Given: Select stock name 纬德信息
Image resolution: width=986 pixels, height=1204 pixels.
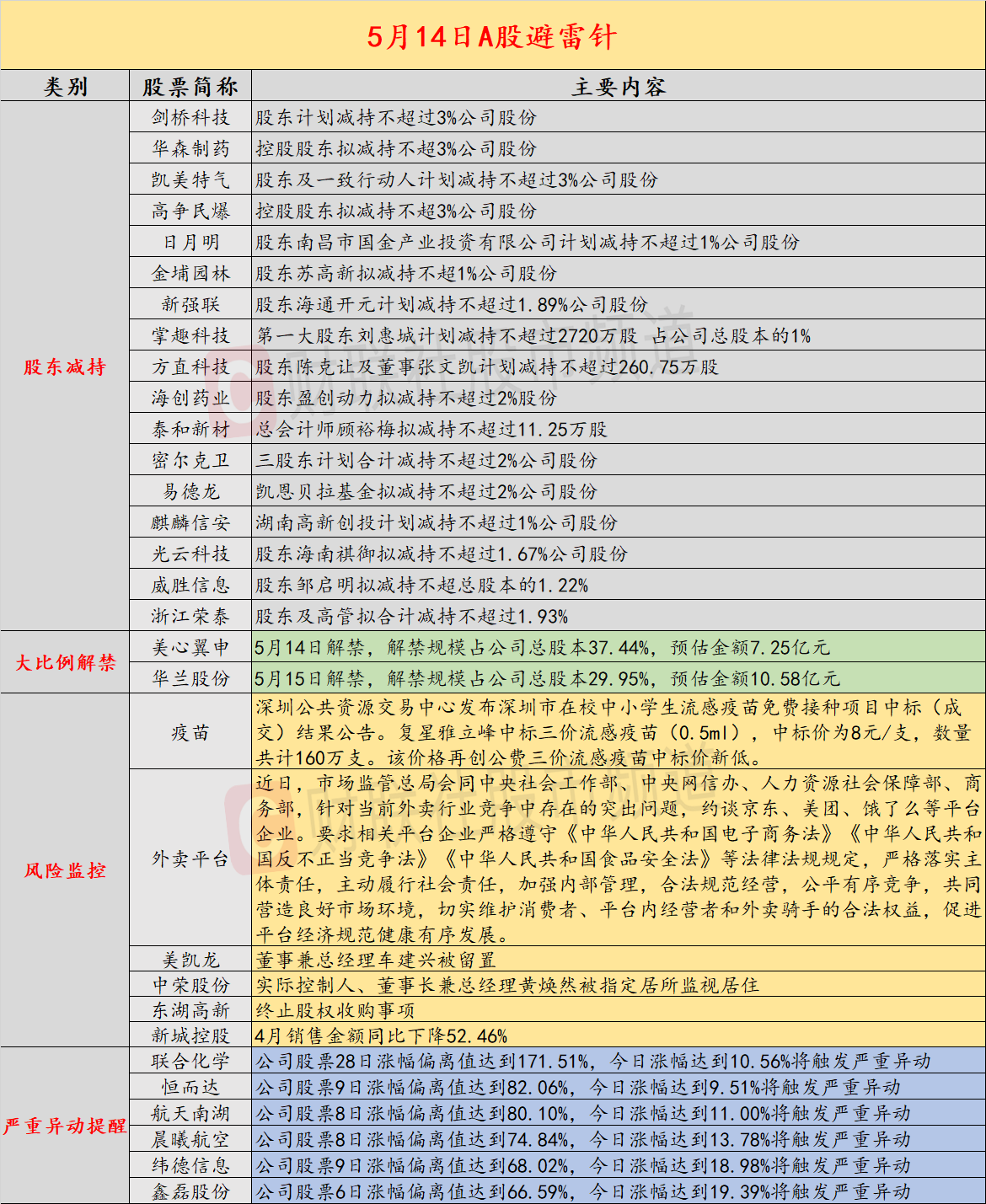Looking at the screenshot, I should 190,1165.
